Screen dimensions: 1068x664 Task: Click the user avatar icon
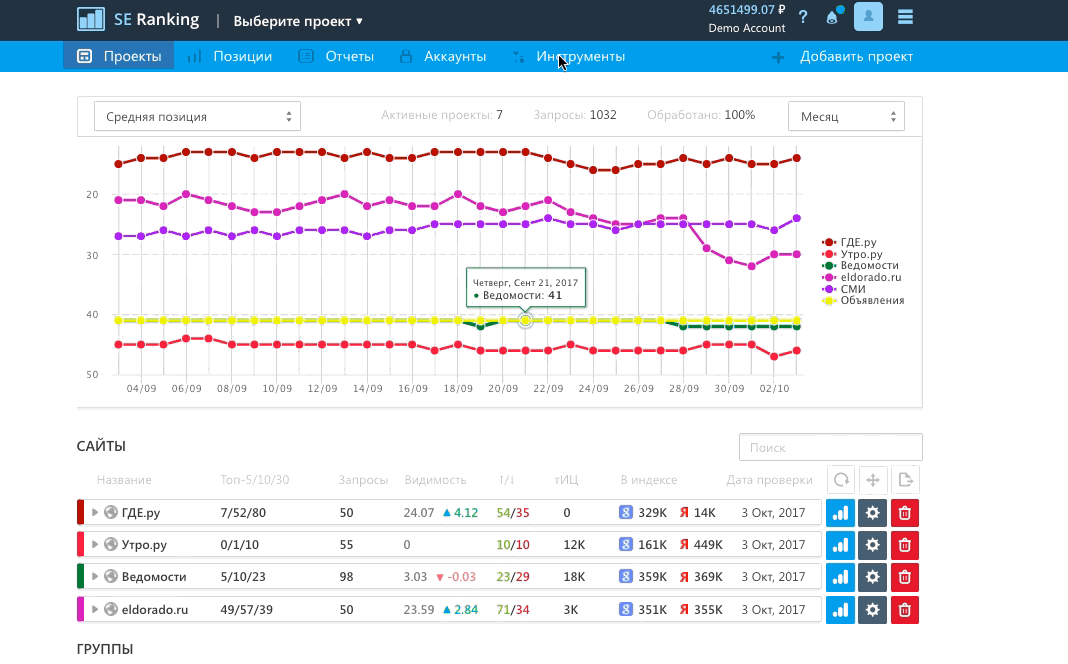click(x=868, y=16)
